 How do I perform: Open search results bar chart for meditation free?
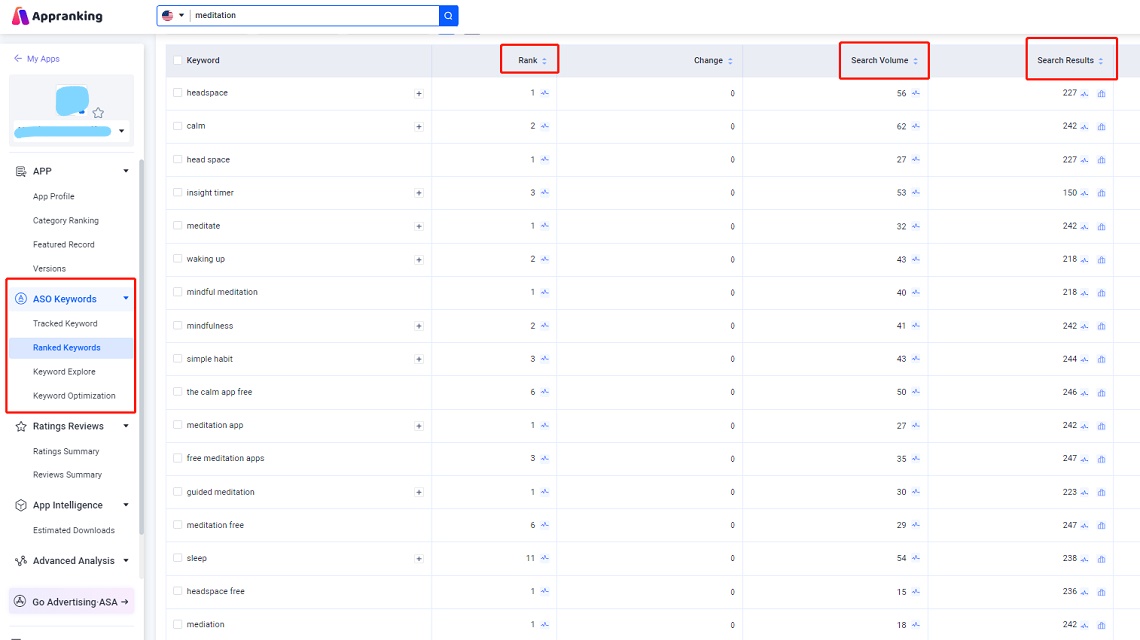tap(1101, 525)
